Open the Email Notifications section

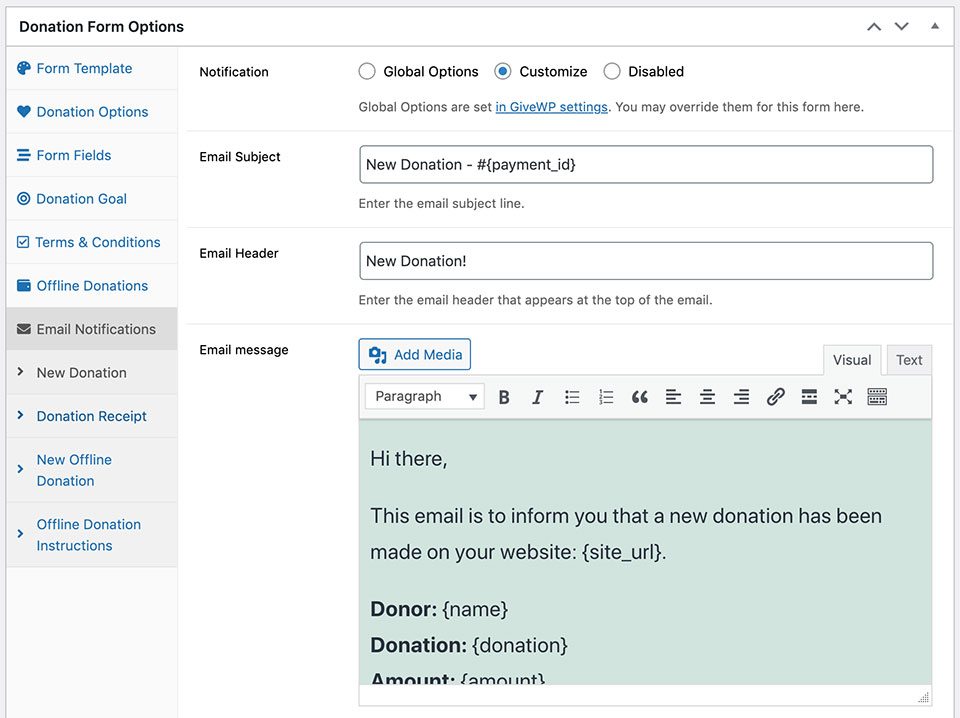click(x=92, y=329)
